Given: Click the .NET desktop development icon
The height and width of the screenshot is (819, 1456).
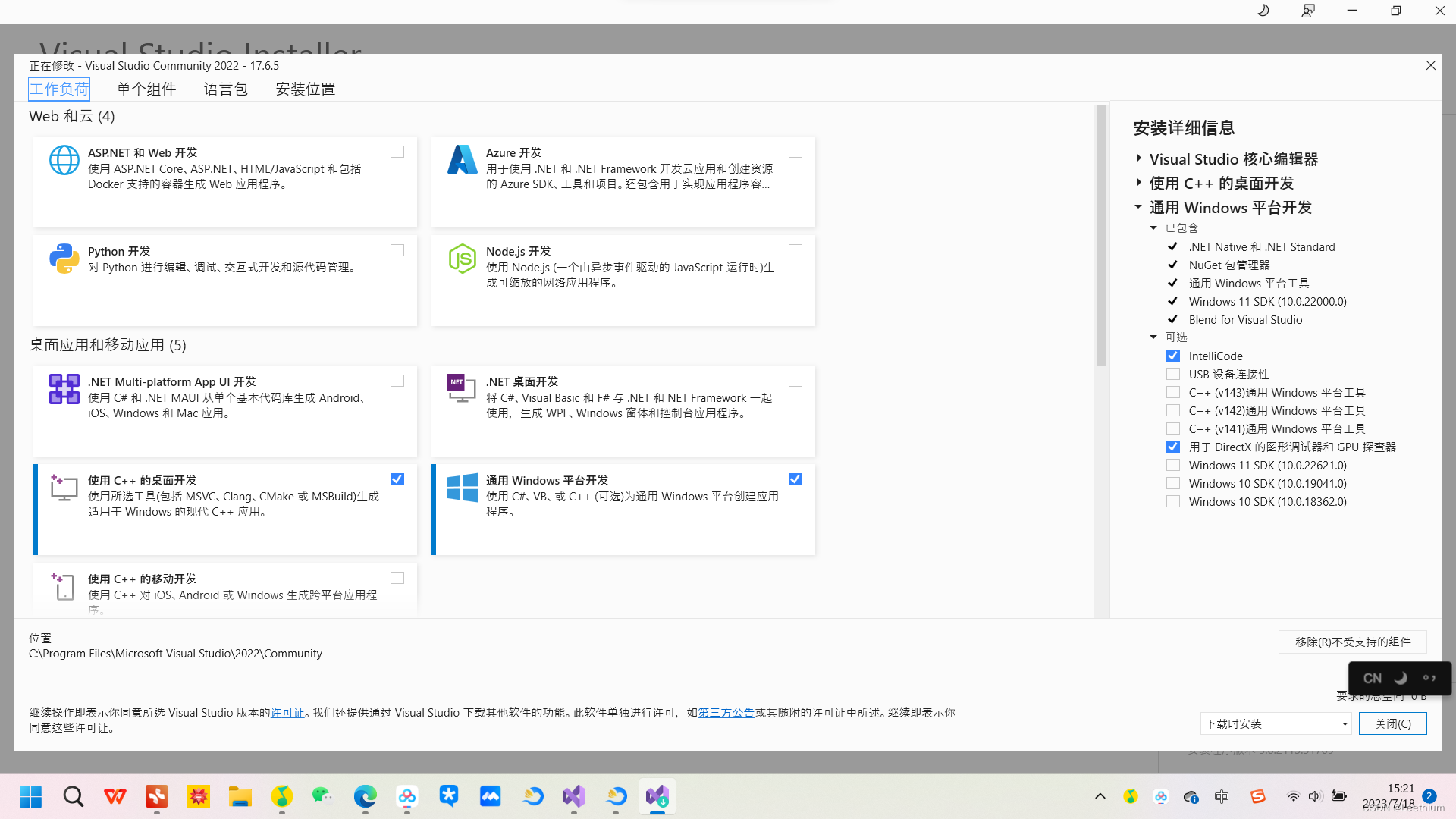Looking at the screenshot, I should pyautogui.click(x=462, y=388).
